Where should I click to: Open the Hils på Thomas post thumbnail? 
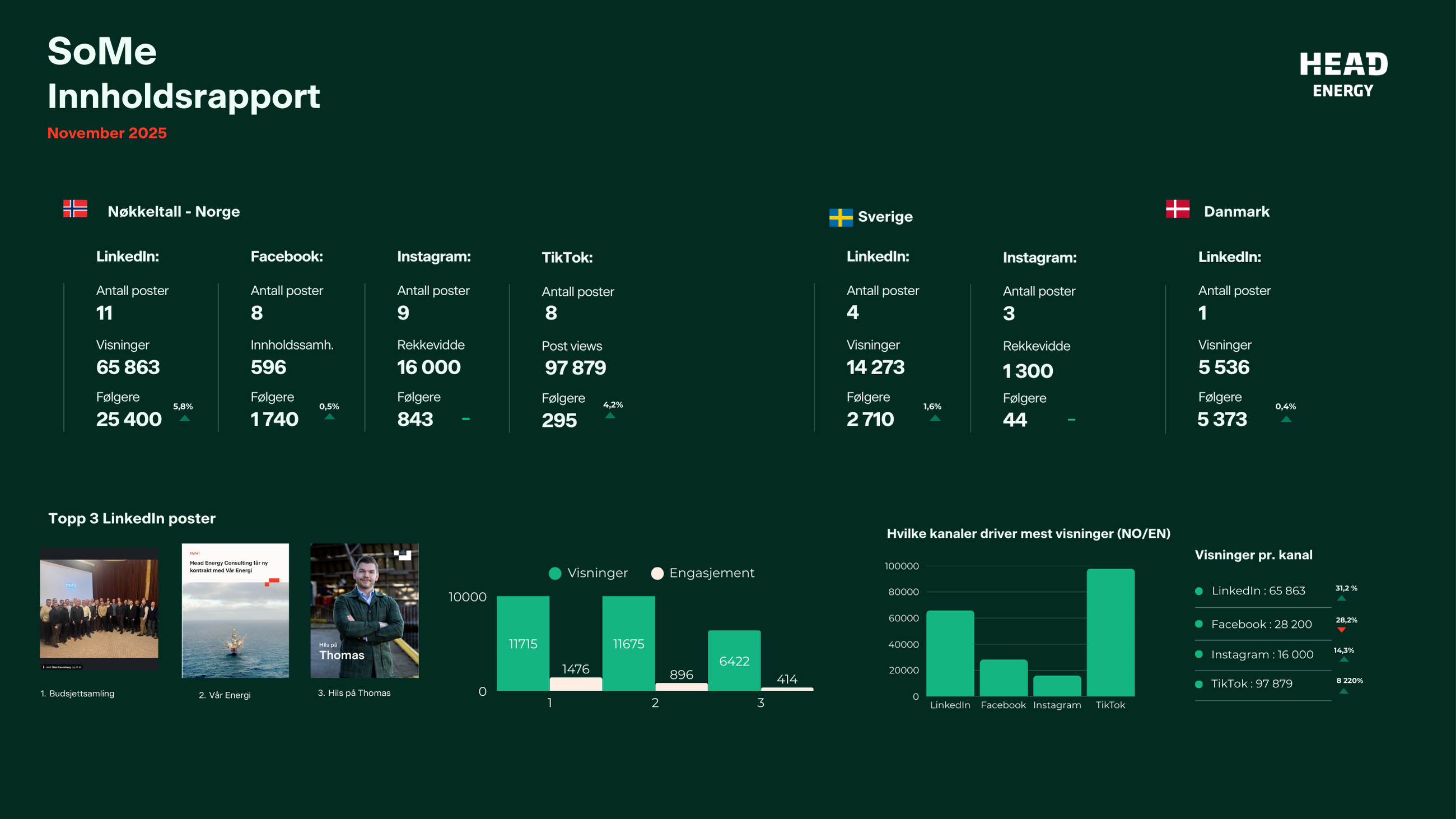point(365,611)
